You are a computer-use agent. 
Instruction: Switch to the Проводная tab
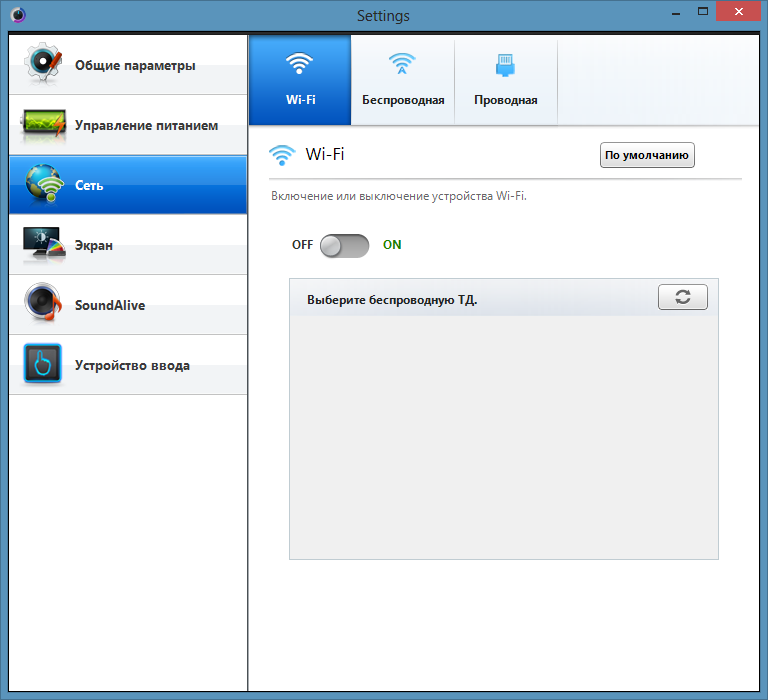(505, 81)
